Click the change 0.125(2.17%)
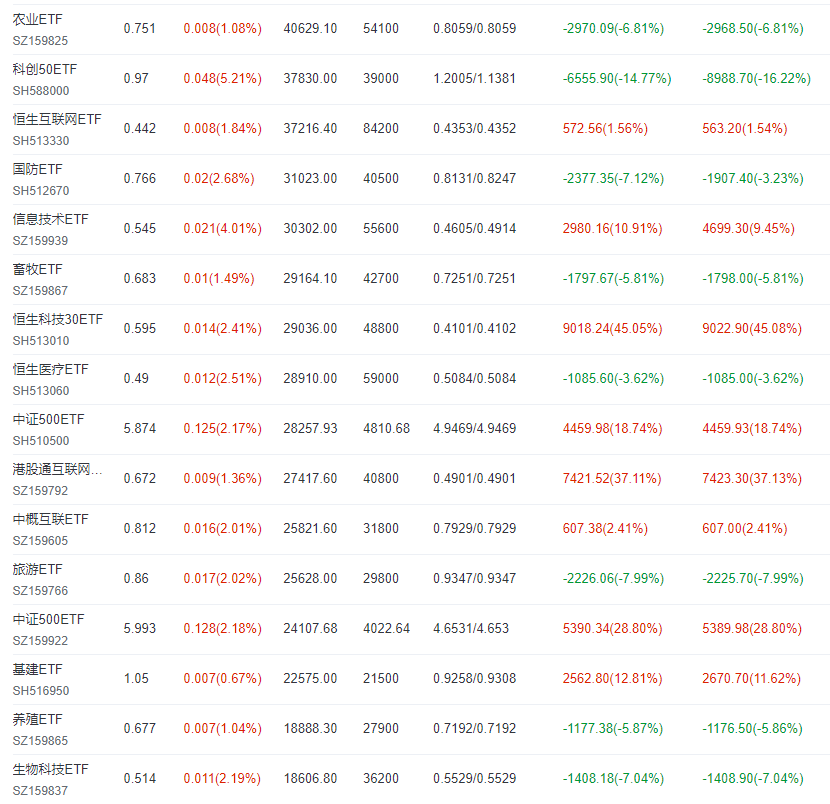The height and width of the screenshot is (804, 830). coord(223,429)
